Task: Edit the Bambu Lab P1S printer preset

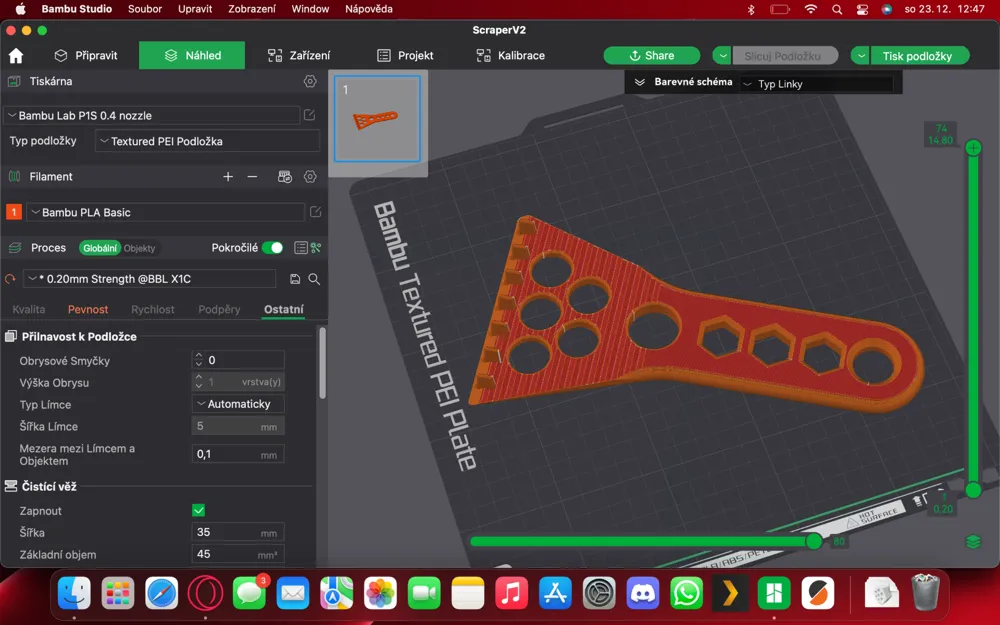Action: point(309,115)
